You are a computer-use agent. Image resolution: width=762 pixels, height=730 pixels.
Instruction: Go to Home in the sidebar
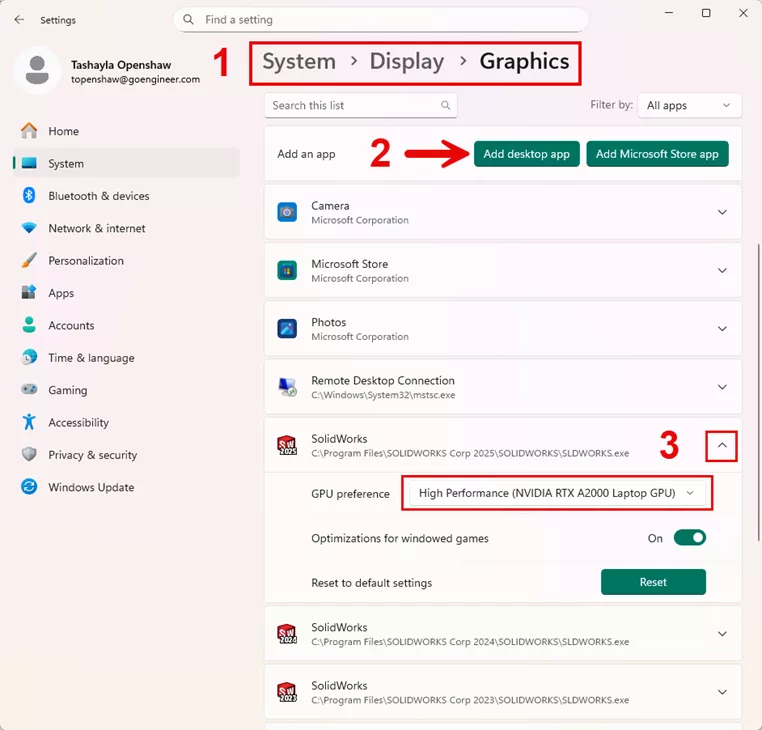[126, 131]
